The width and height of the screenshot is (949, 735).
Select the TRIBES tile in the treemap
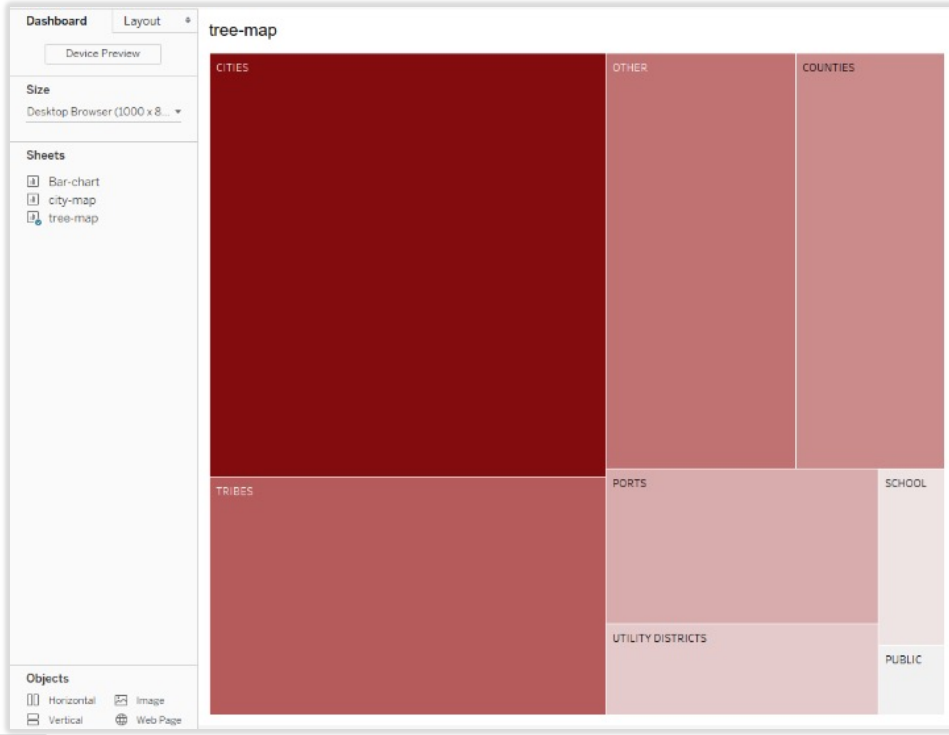tap(407, 596)
